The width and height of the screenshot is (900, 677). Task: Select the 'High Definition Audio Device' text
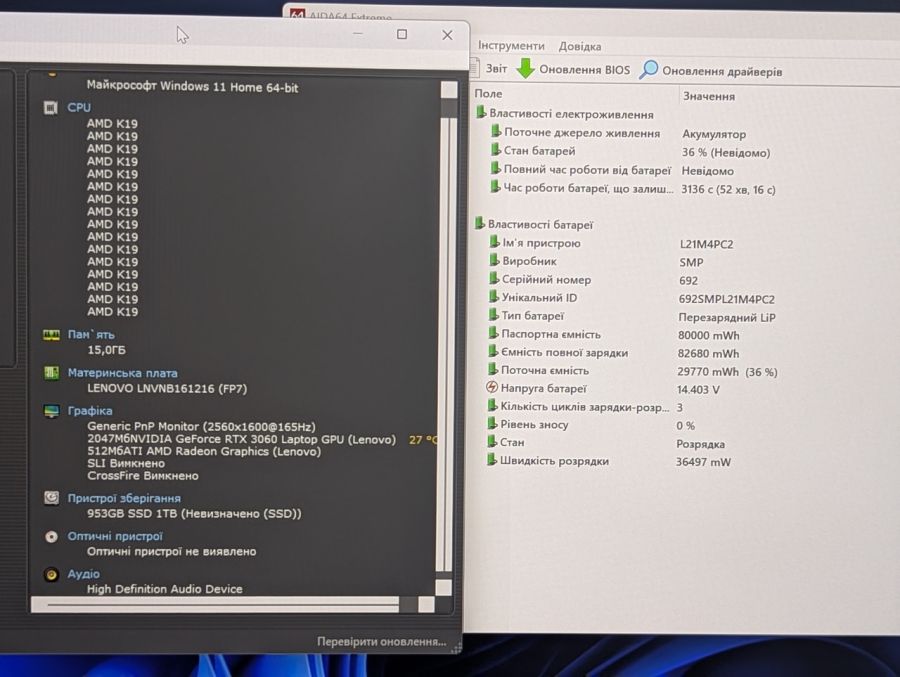tap(165, 589)
